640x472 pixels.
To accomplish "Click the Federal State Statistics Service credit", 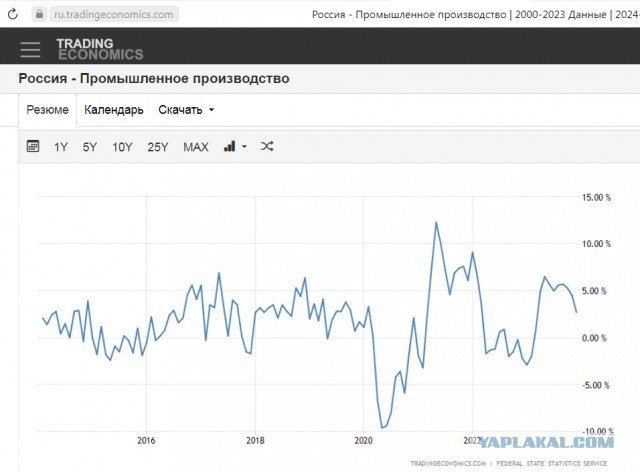I will 551,463.
